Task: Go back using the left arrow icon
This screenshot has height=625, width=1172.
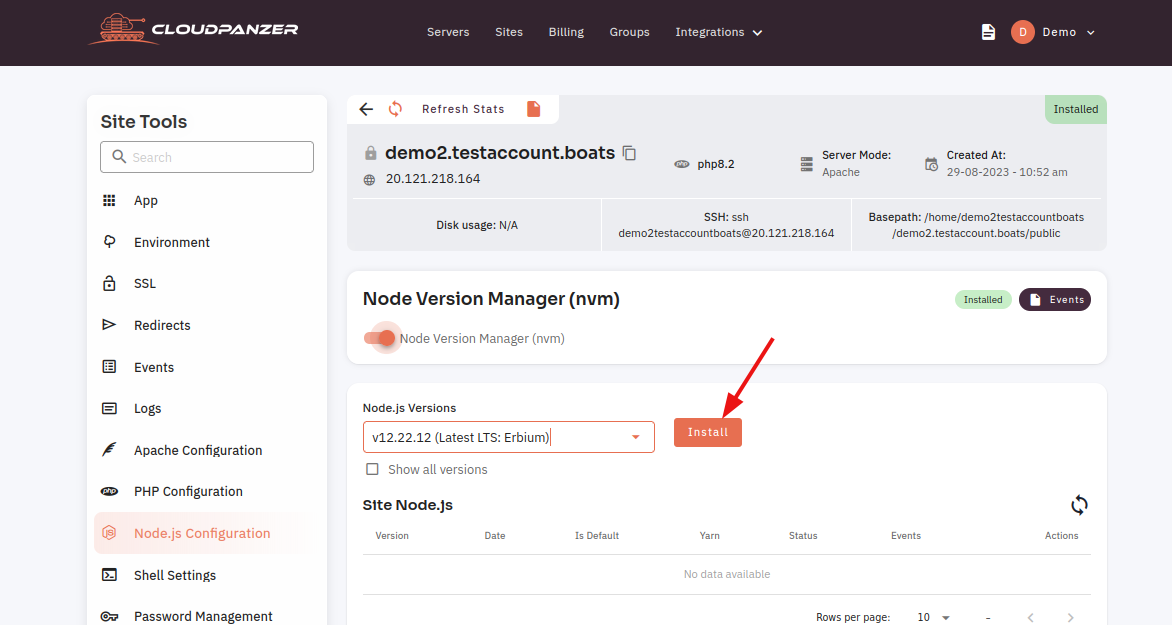Action: [x=366, y=109]
